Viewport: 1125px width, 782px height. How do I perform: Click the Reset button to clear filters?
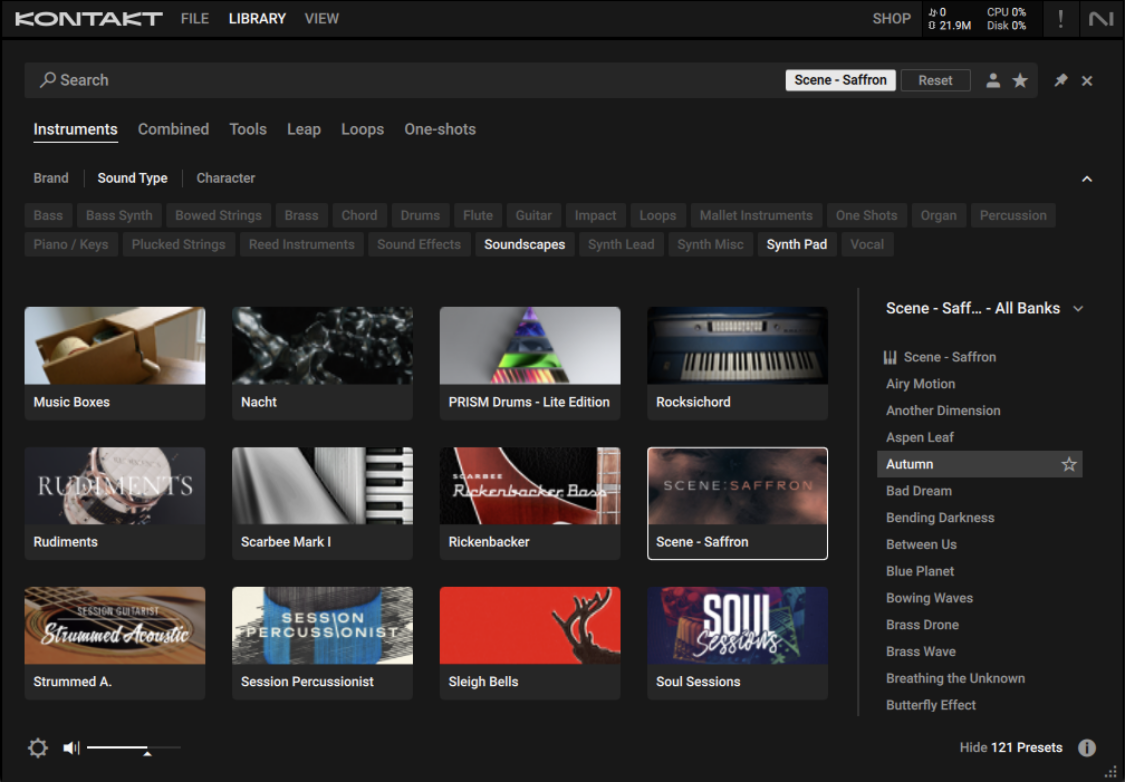(935, 80)
